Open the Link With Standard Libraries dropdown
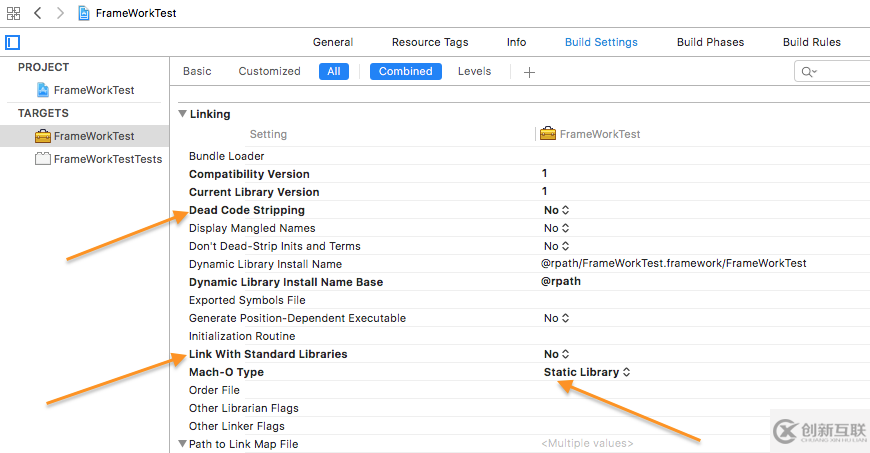 click(x=557, y=354)
